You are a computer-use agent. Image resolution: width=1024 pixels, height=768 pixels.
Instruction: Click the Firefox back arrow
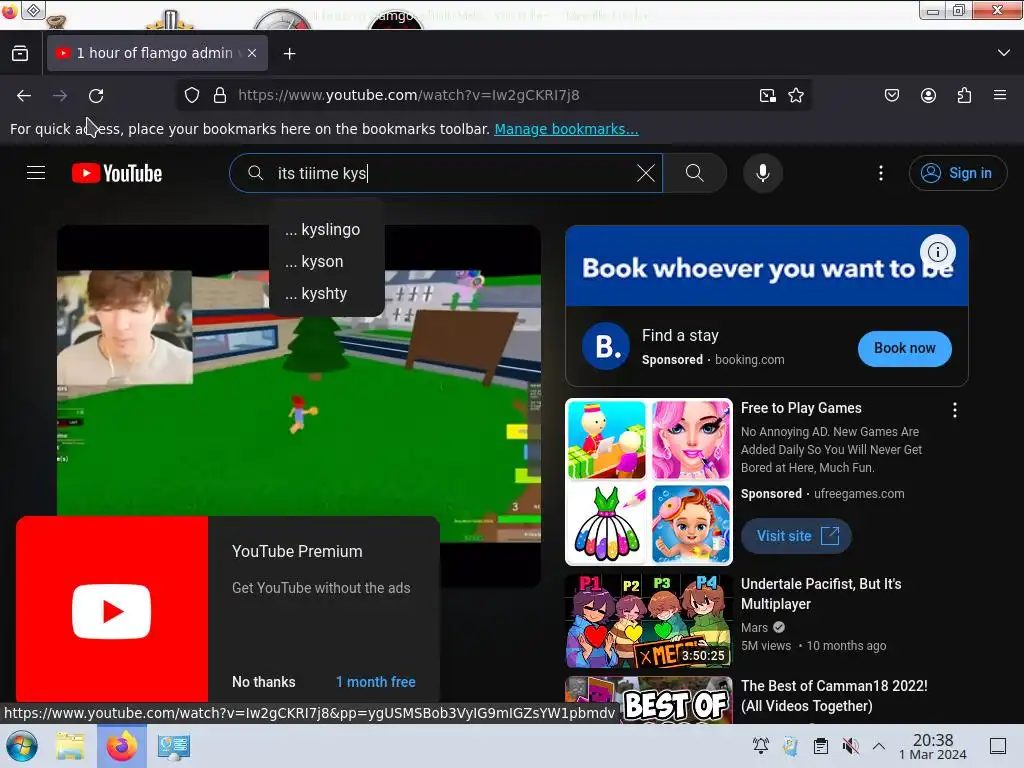pyautogui.click(x=24, y=95)
